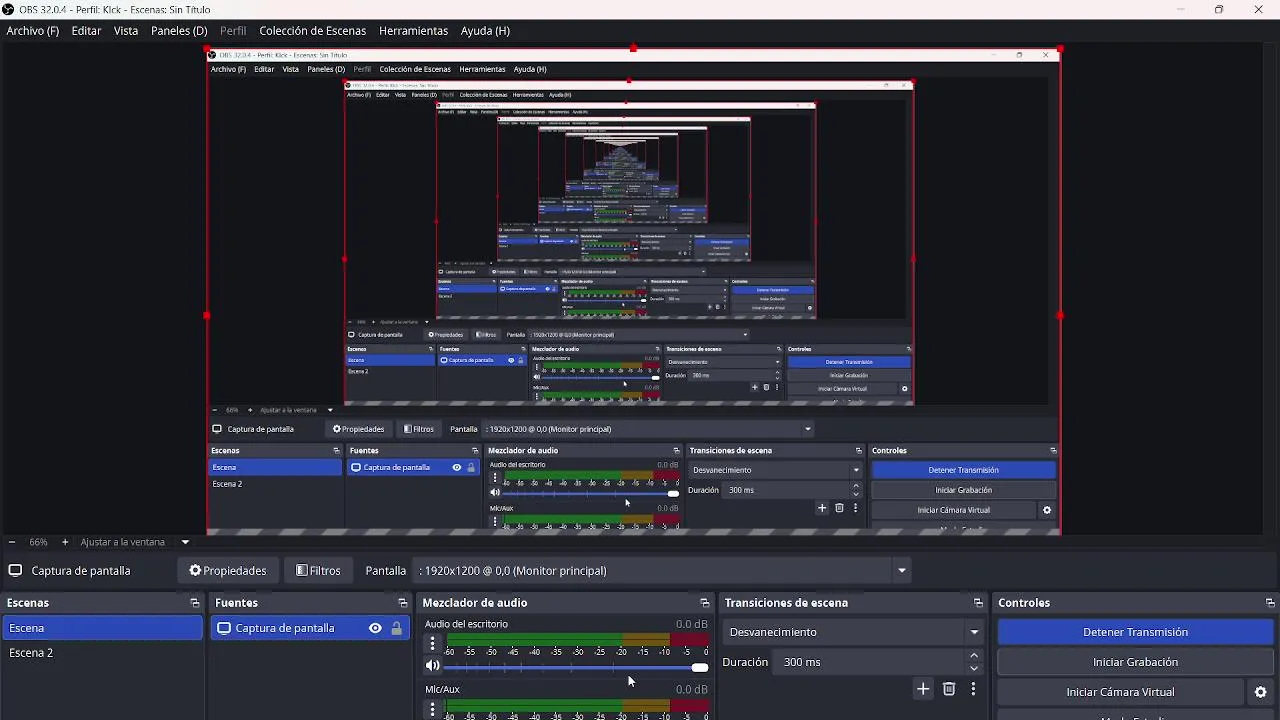Click the Transiciones de escena panel title
The height and width of the screenshot is (720, 1280).
786,603
